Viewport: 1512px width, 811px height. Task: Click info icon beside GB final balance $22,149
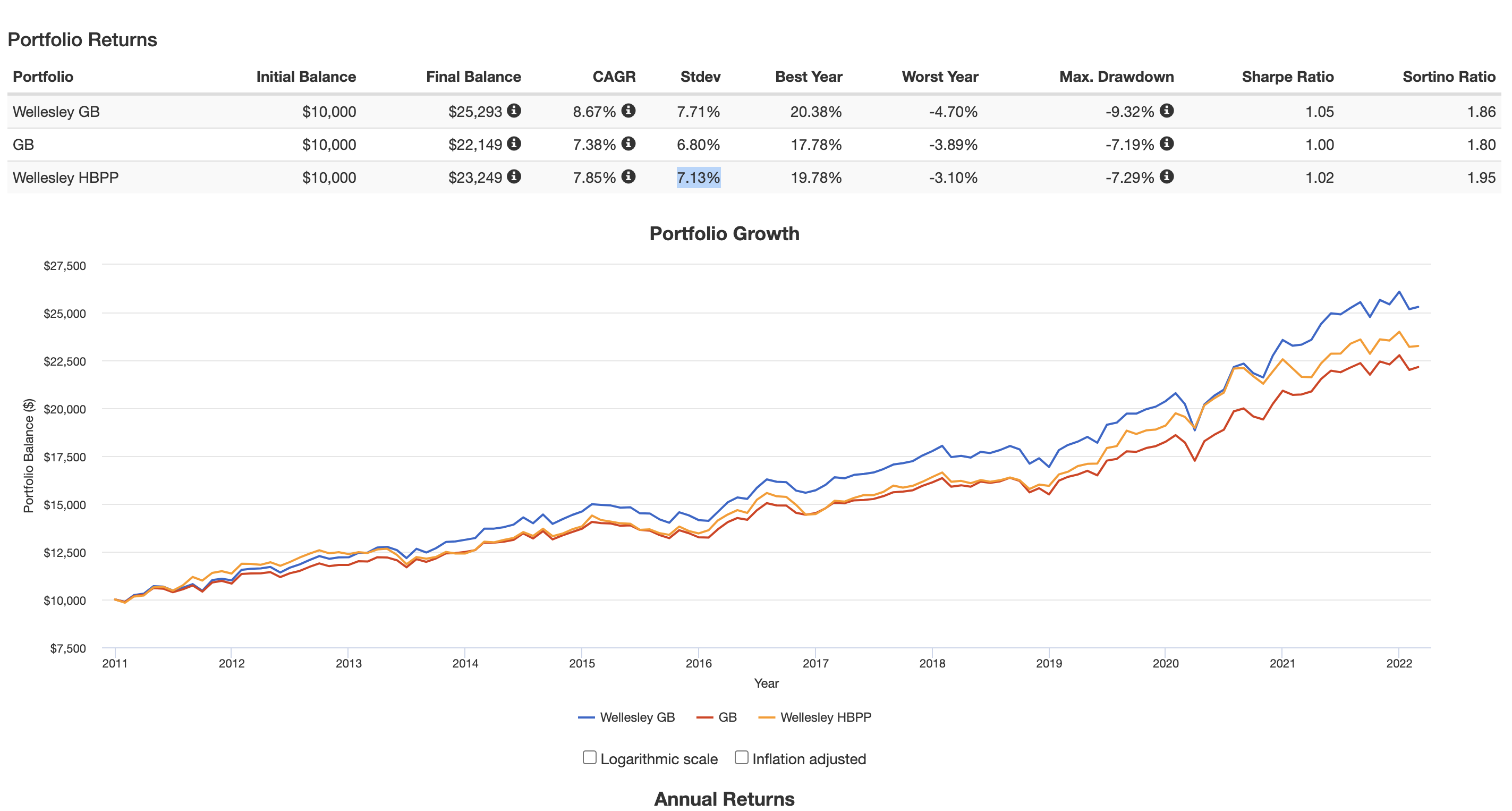[x=514, y=143]
